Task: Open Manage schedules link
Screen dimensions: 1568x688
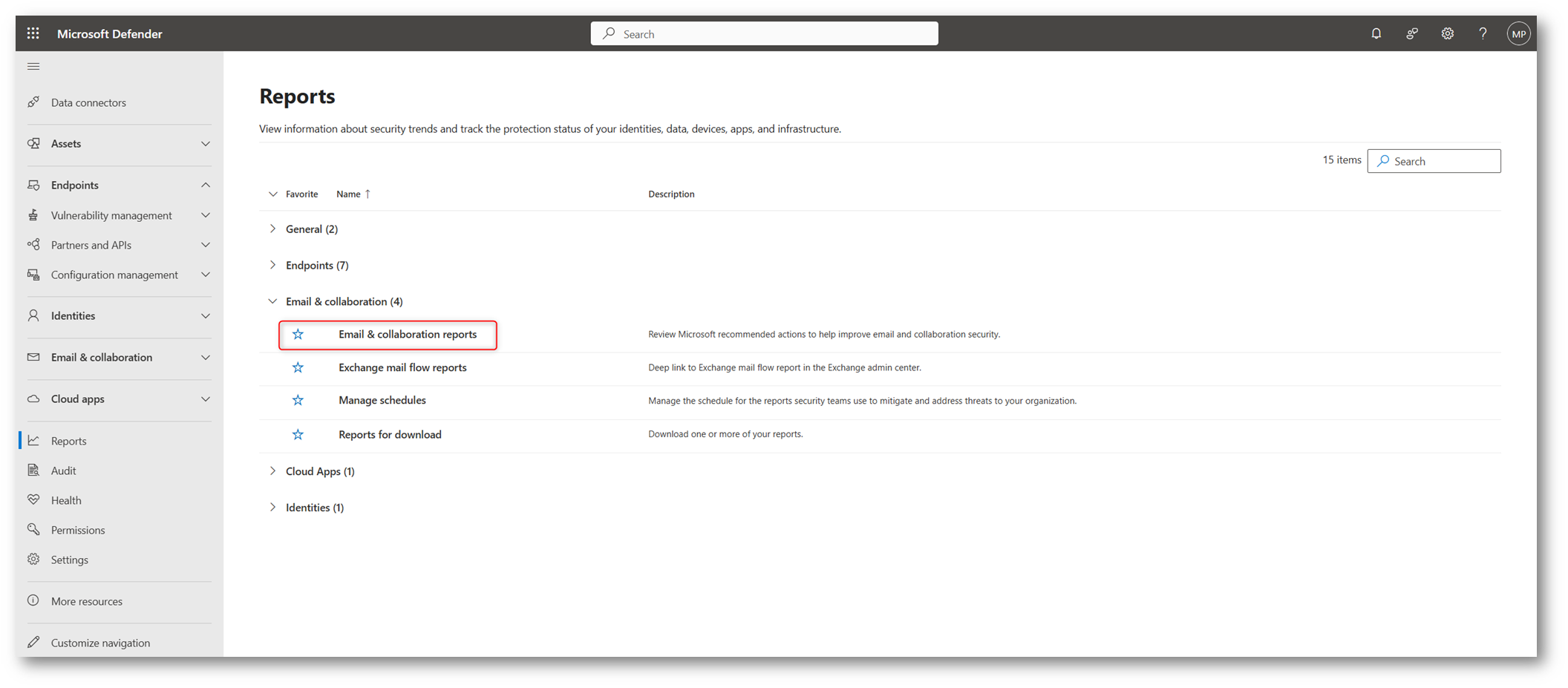Action: (382, 400)
